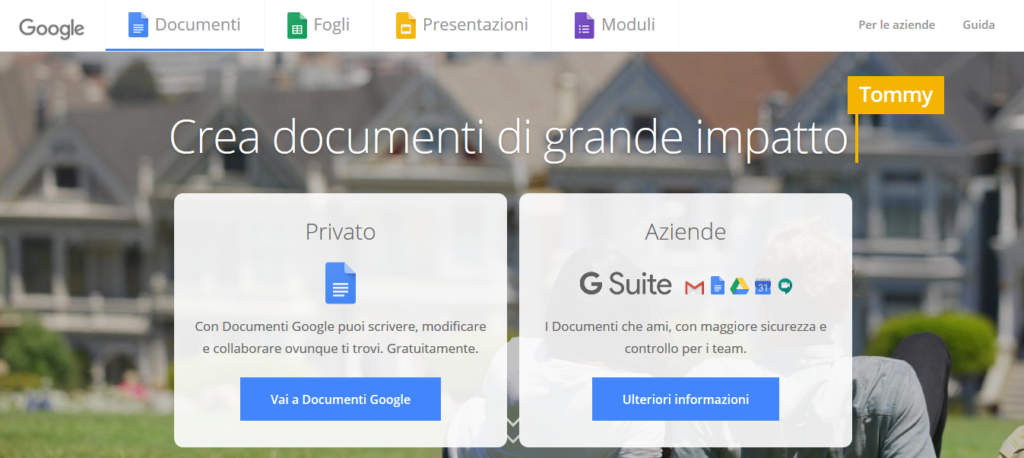Click the Tommy cursor name tag

point(895,95)
